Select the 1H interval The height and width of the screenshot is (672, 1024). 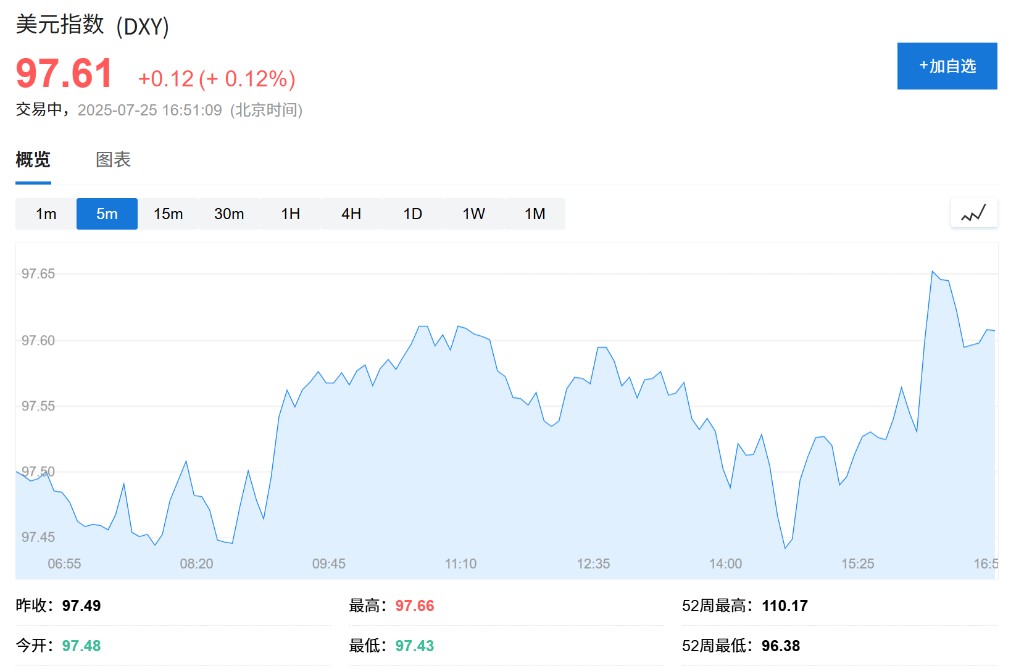[291, 214]
